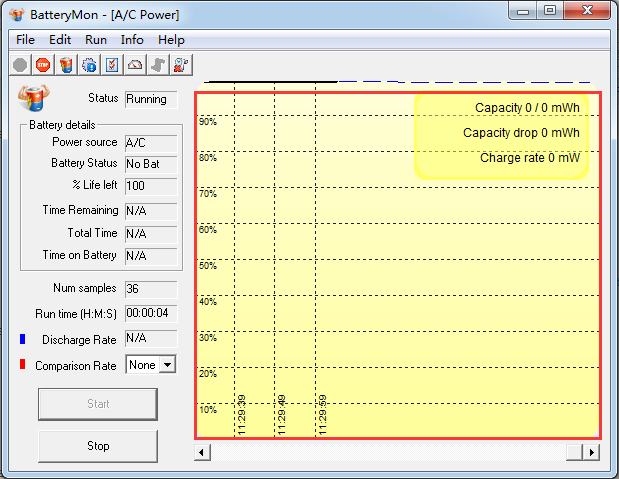Click the clock with red X toolbar icon
The image size is (619, 479).
tap(181, 65)
